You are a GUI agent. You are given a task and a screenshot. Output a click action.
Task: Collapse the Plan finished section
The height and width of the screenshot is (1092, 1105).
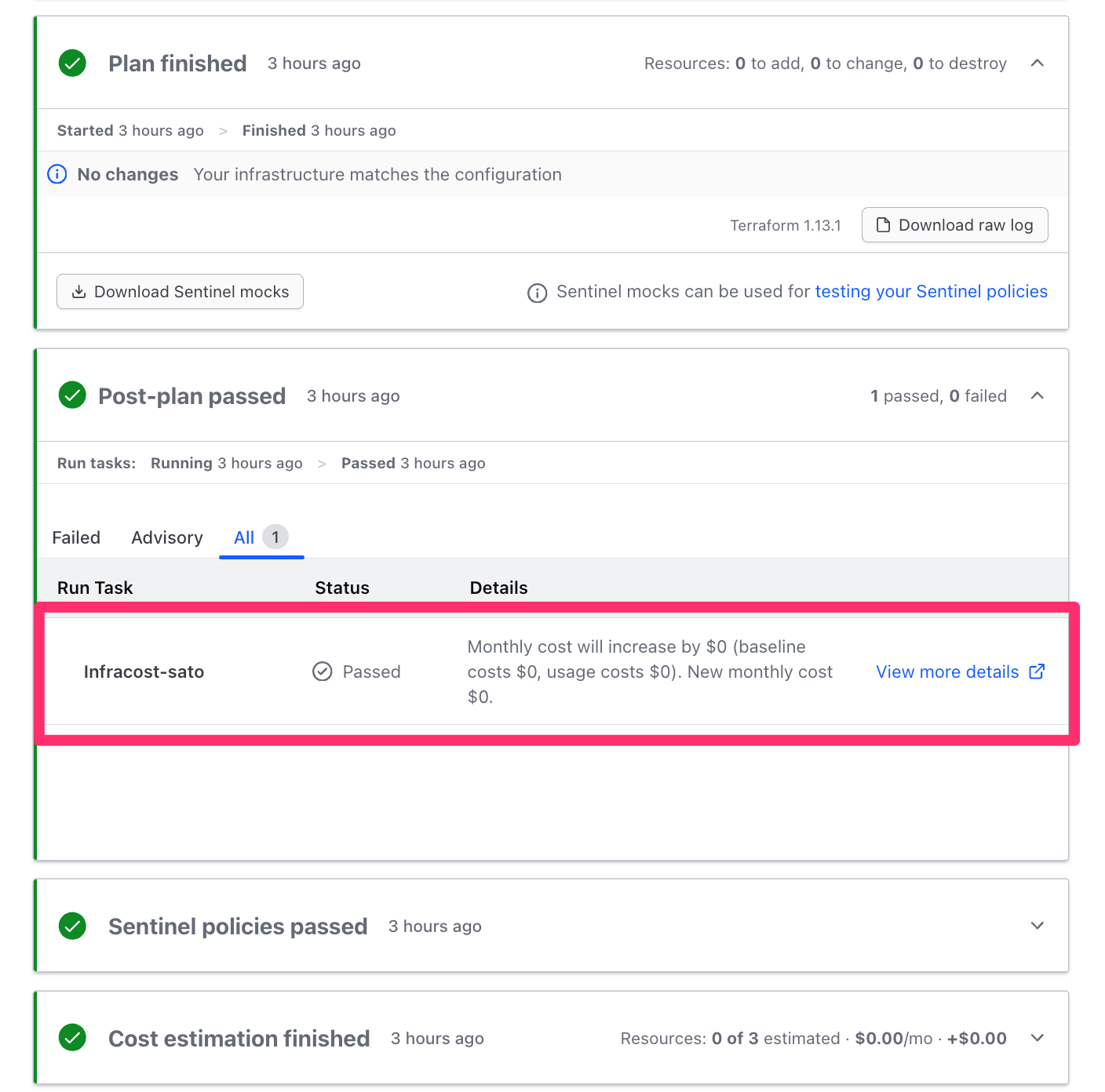[x=1037, y=63]
